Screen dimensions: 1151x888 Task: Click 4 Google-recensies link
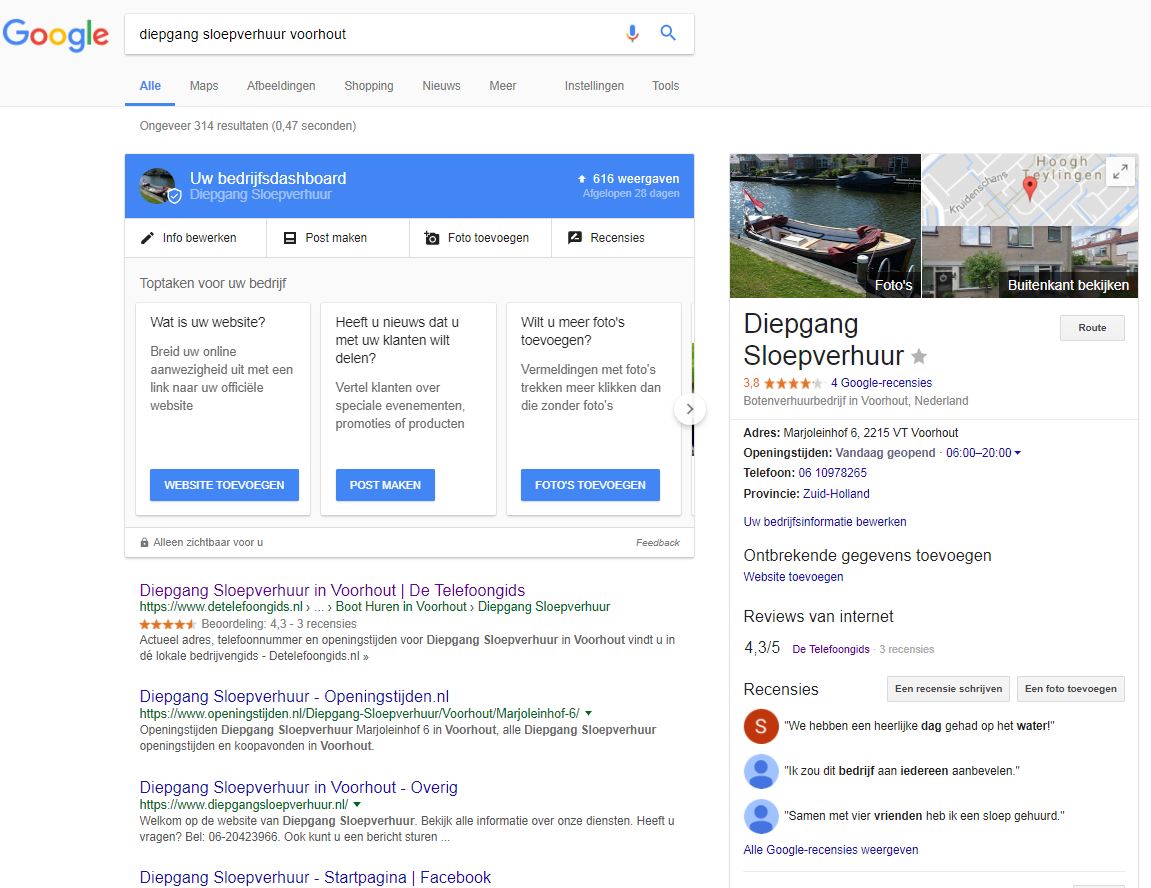click(881, 383)
